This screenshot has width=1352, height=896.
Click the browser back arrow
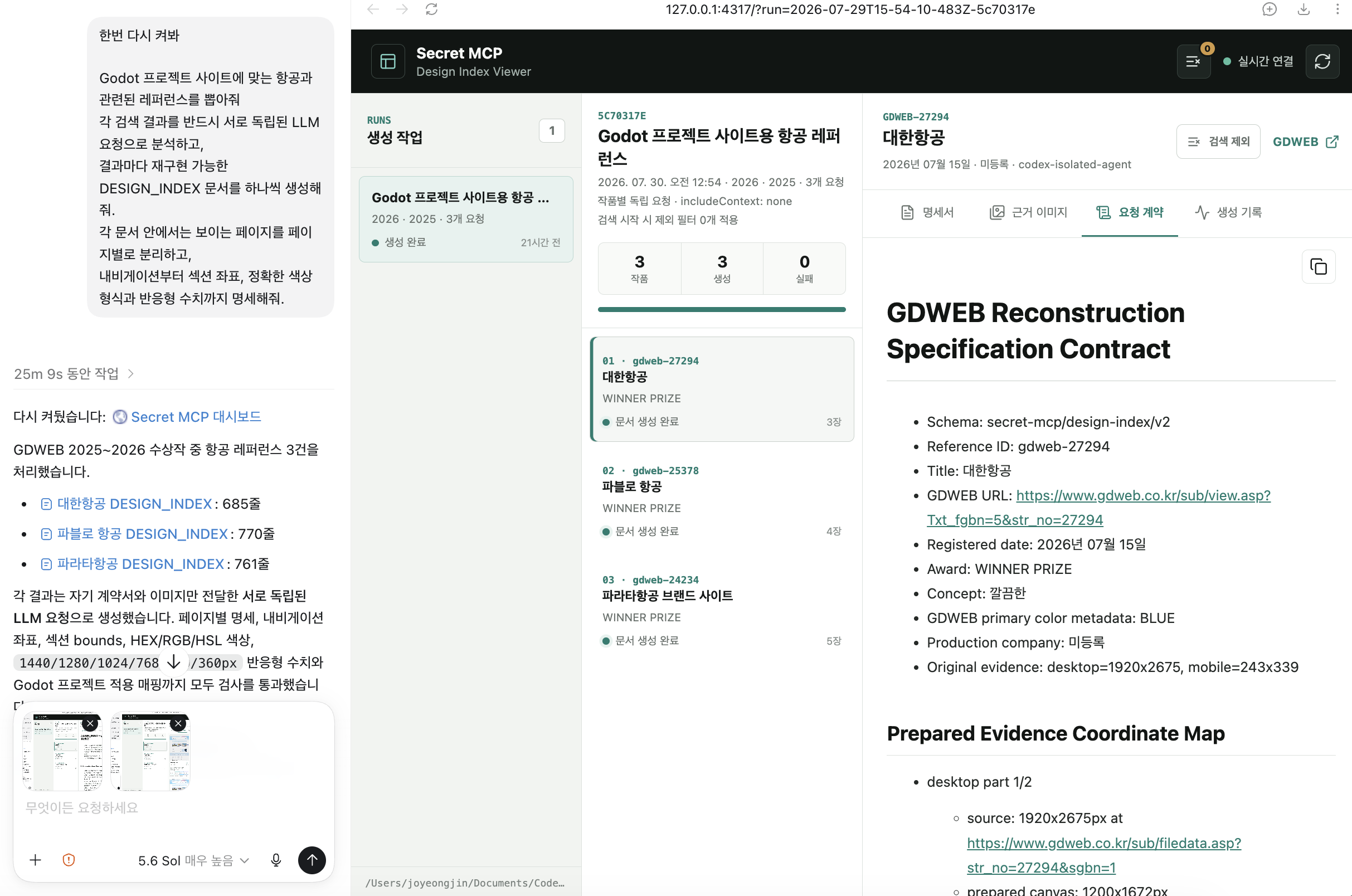pyautogui.click(x=373, y=9)
